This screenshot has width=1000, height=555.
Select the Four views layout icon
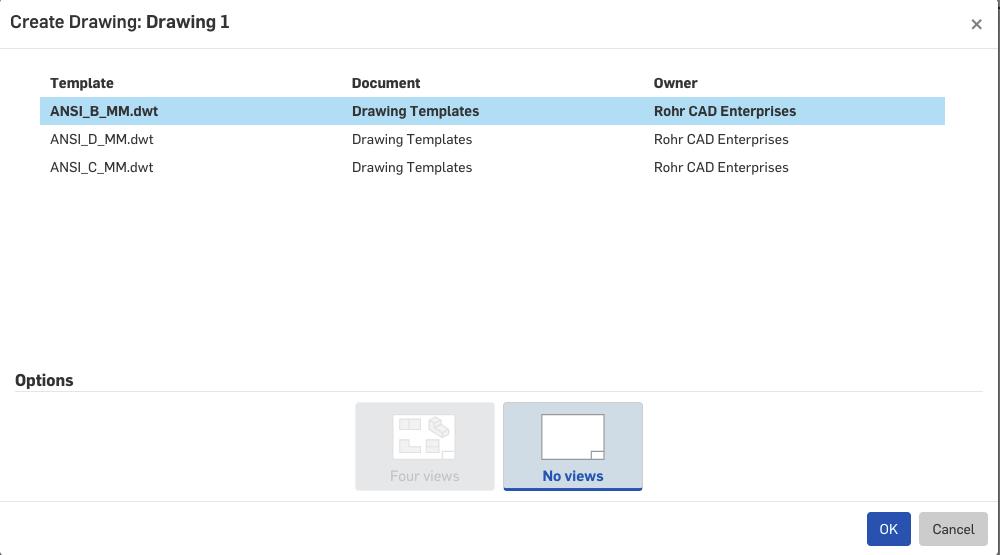[x=424, y=436]
